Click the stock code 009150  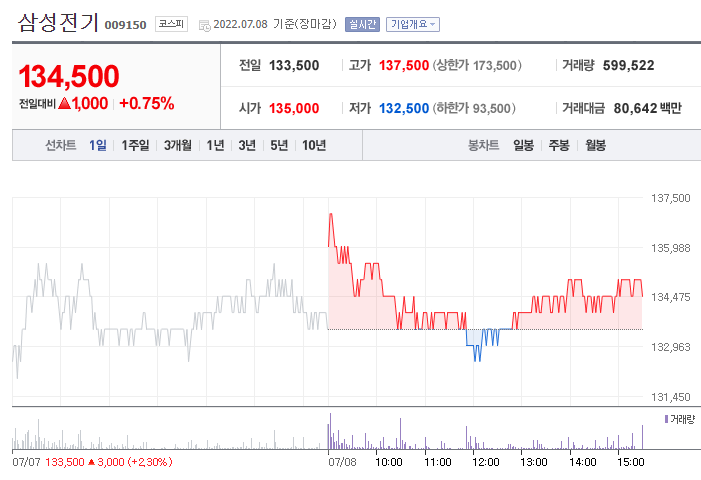coord(126,25)
